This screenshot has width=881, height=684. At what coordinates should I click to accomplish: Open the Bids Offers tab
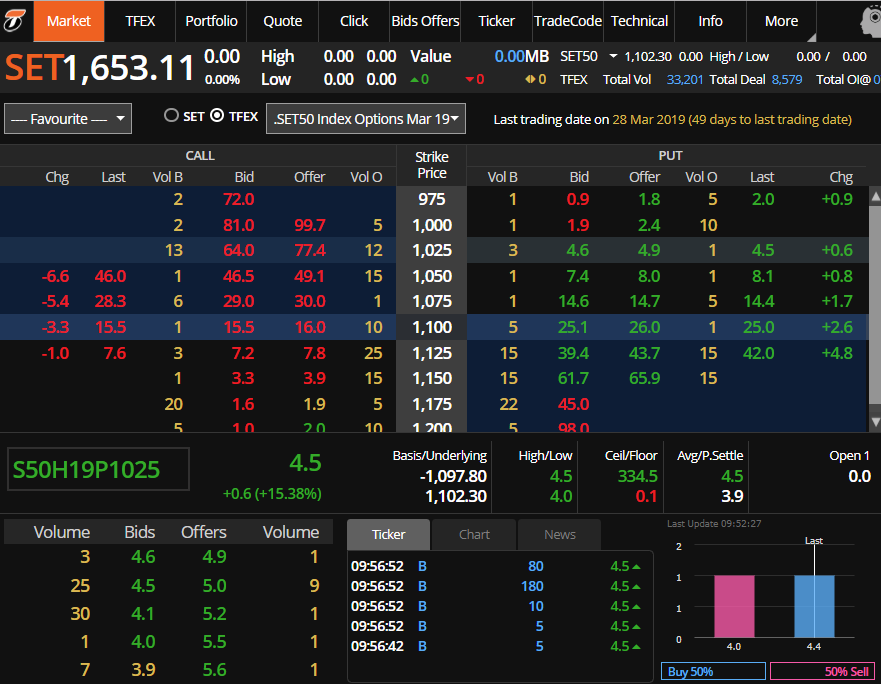coord(425,21)
